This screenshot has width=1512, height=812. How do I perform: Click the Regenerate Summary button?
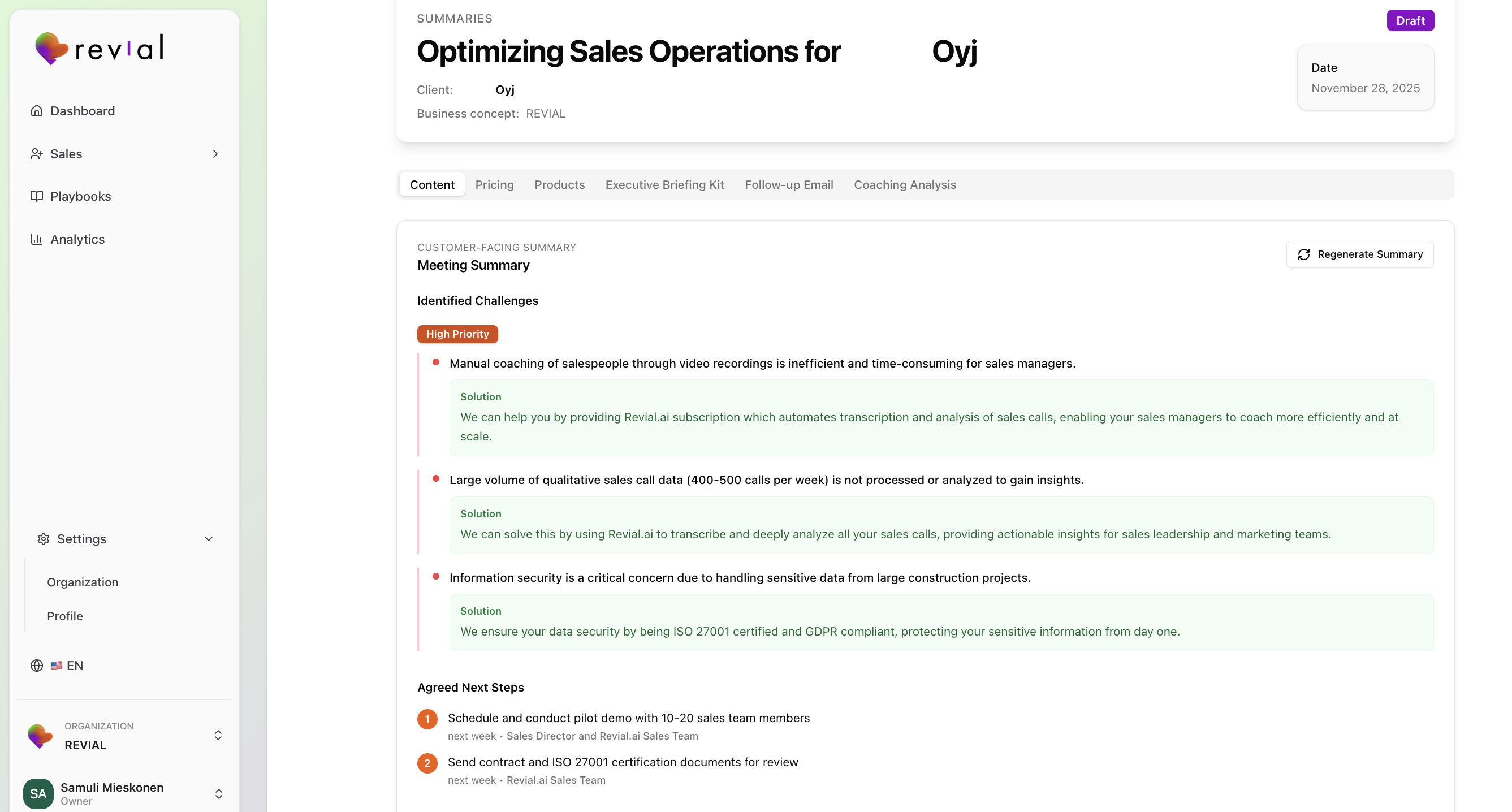[1360, 254]
